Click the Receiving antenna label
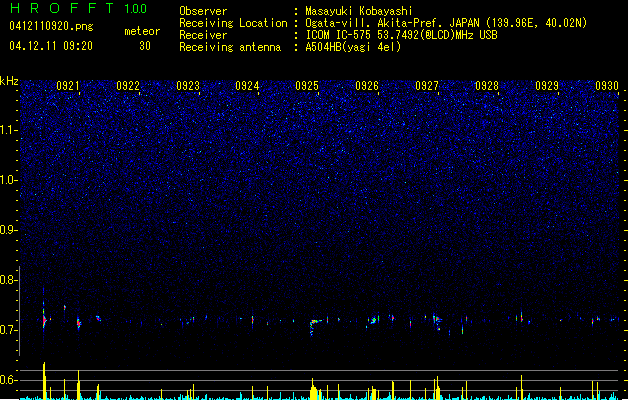The height and width of the screenshot is (400, 629). click(230, 47)
